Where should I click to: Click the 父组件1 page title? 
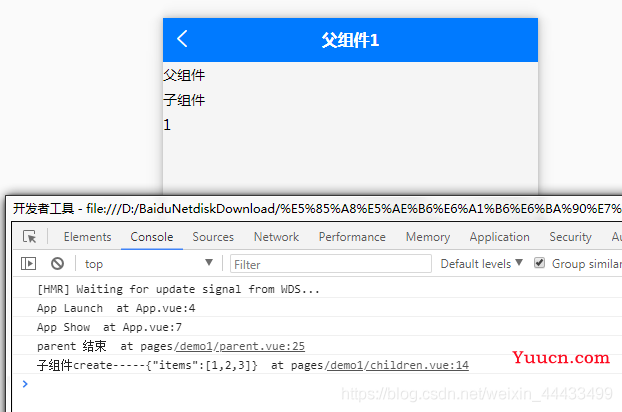click(350, 40)
